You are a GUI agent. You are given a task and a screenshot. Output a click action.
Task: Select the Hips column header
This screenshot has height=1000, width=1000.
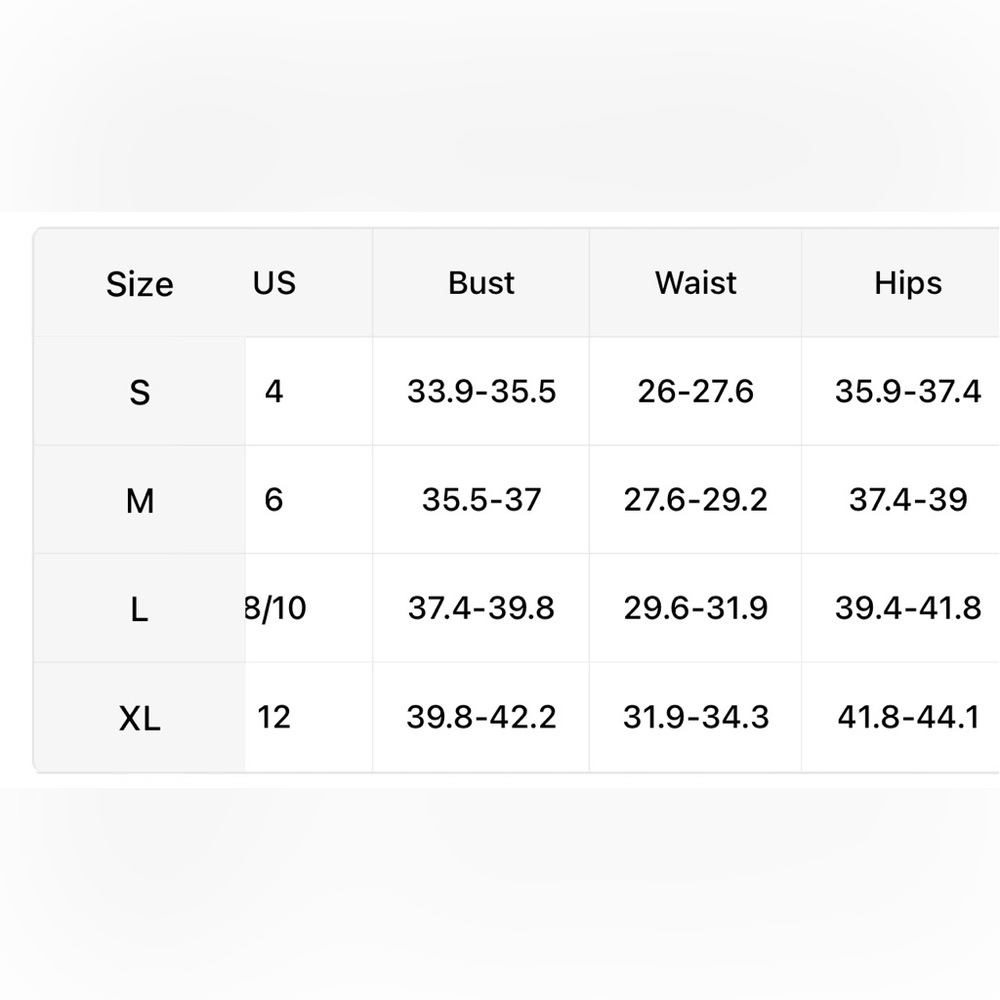(908, 283)
